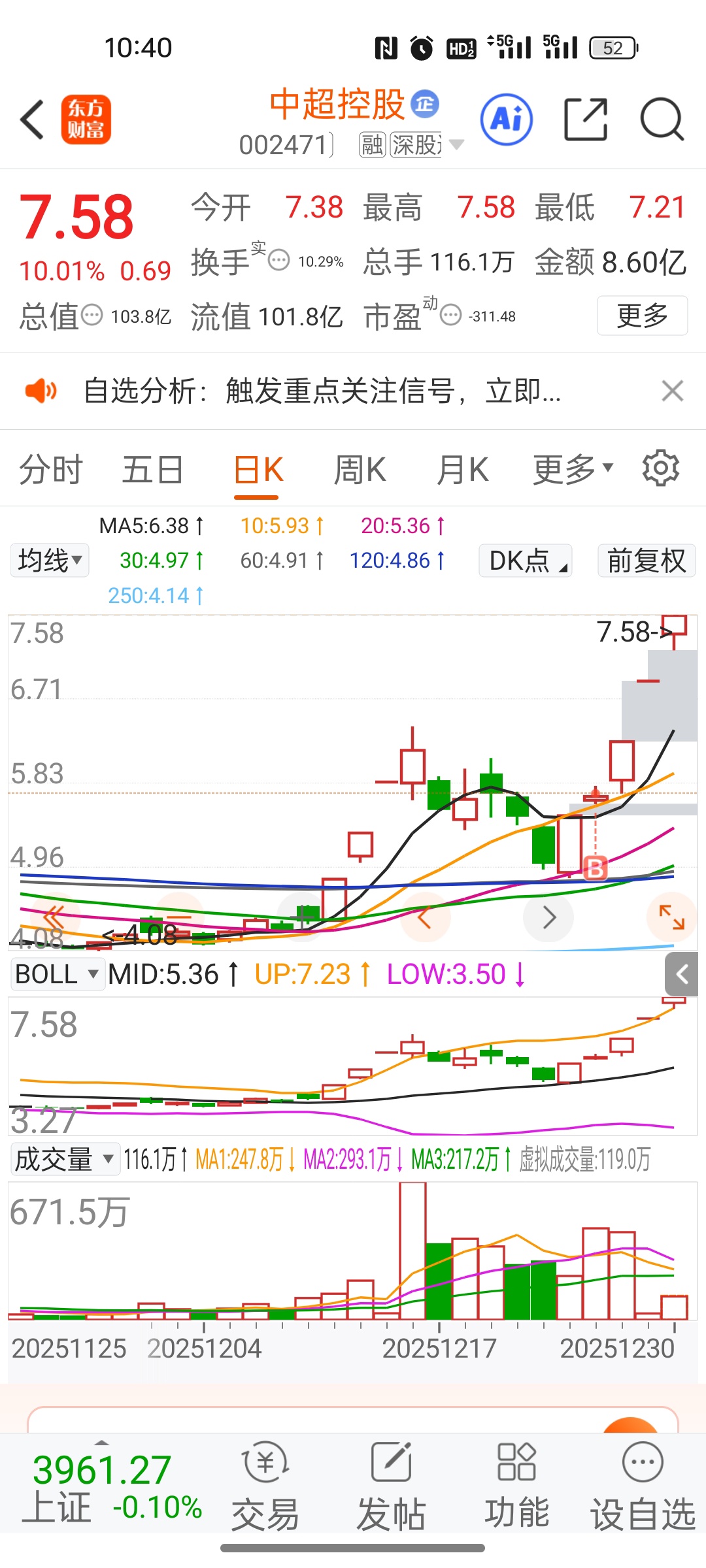This screenshot has height=1568, width=706.
Task: Open the 自选分析 signal notice
Action: tap(322, 391)
